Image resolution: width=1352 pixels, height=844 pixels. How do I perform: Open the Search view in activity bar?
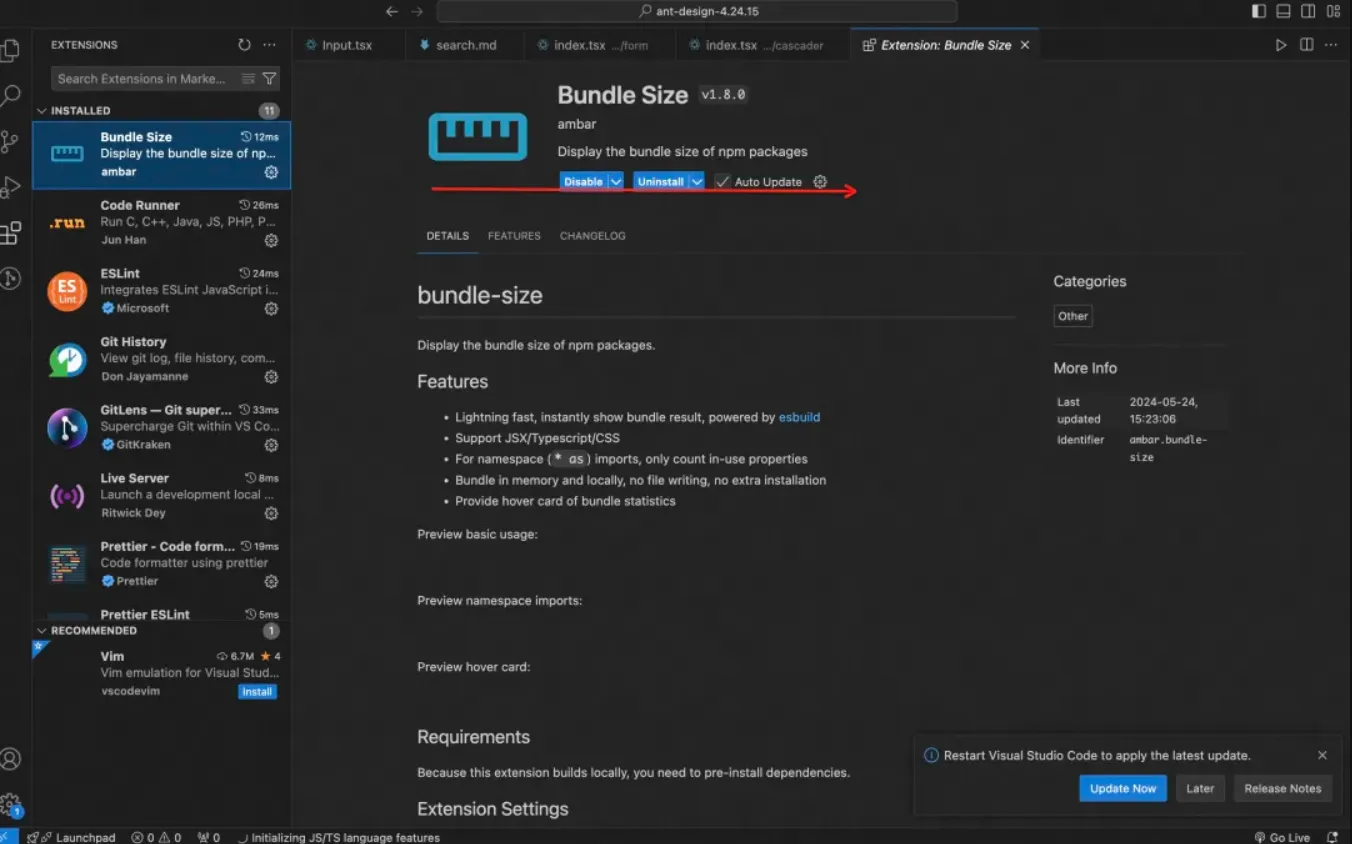point(10,96)
